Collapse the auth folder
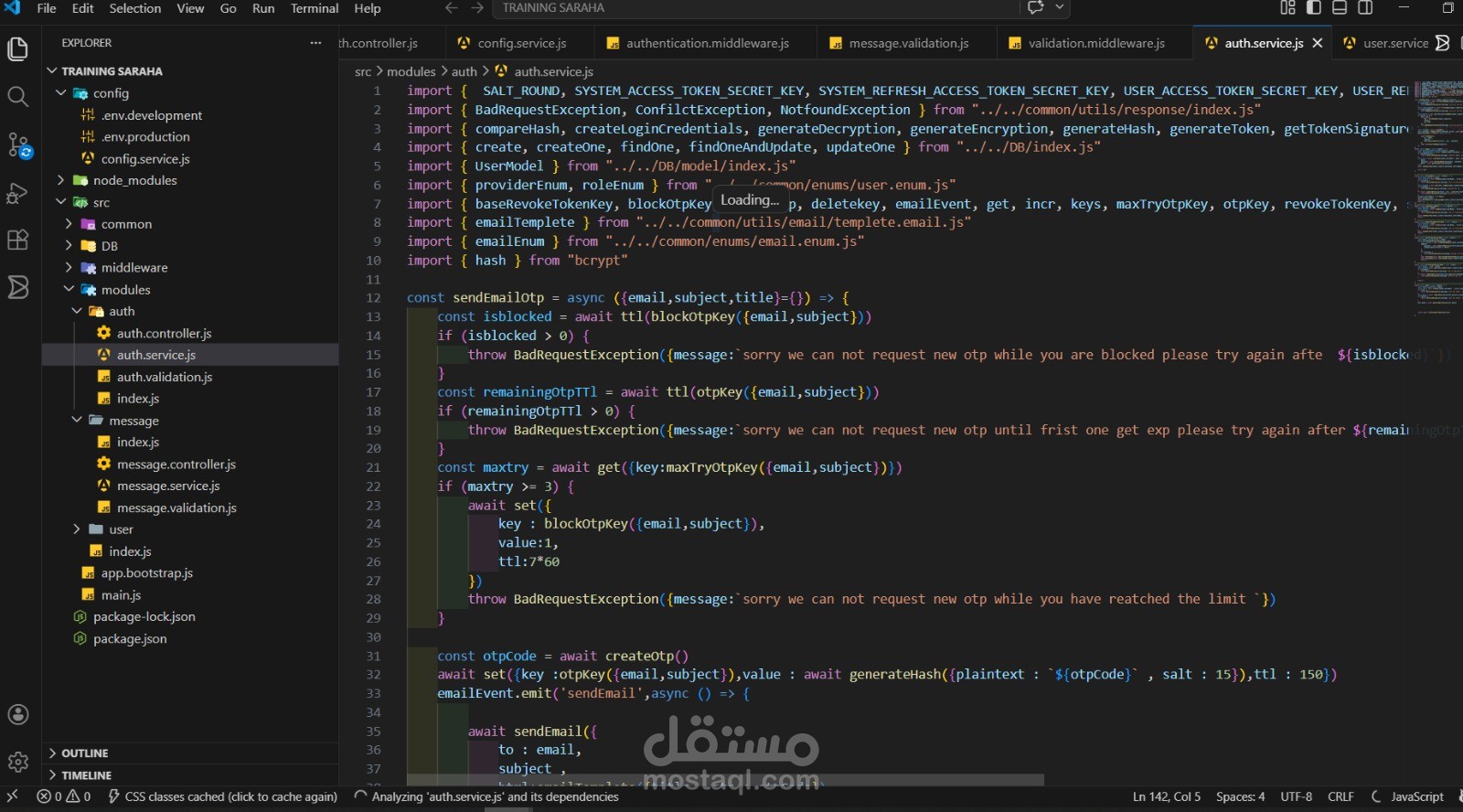Viewport: 1463px width, 812px height. click(x=77, y=311)
